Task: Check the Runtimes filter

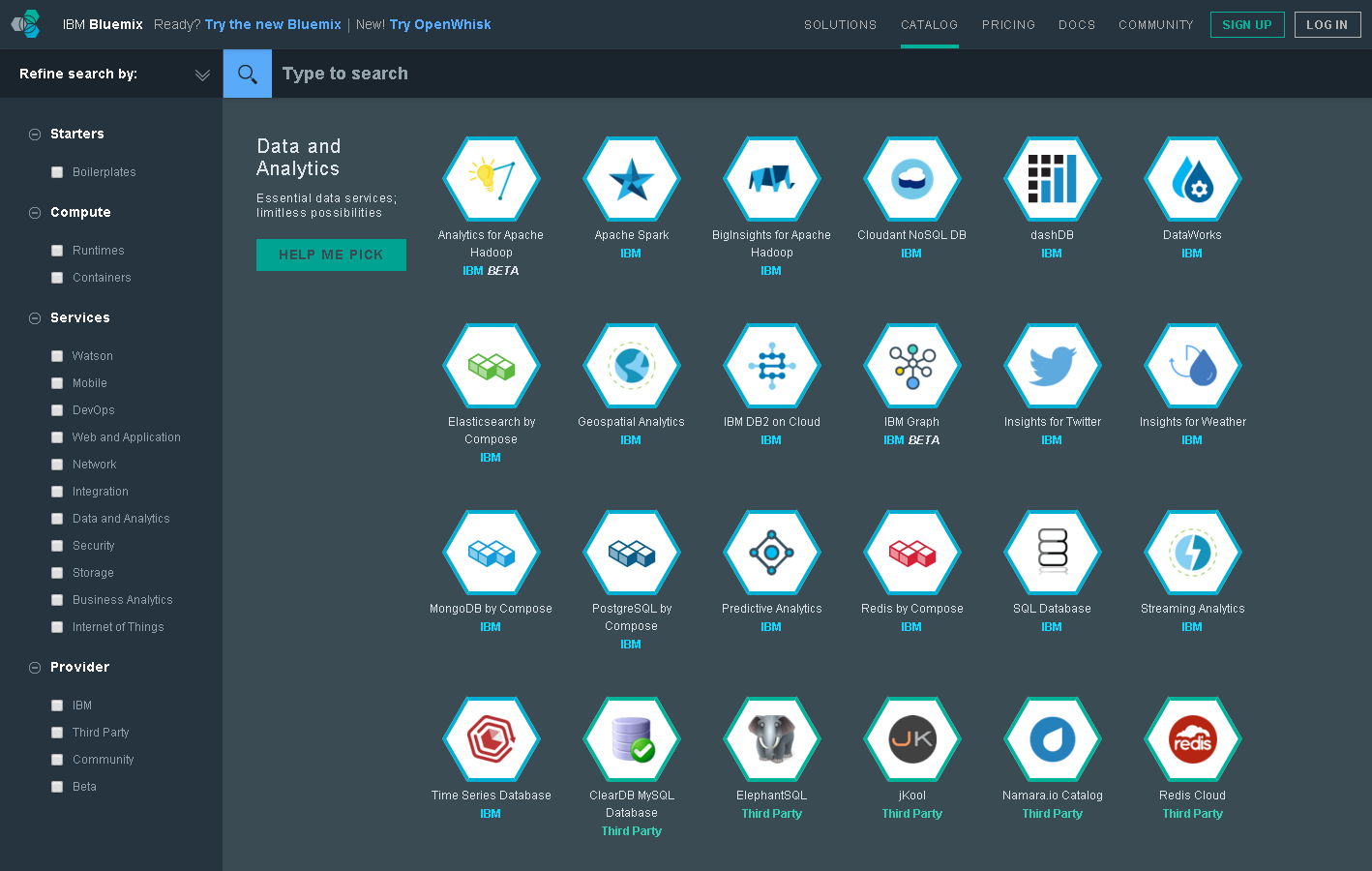Action: click(x=57, y=251)
